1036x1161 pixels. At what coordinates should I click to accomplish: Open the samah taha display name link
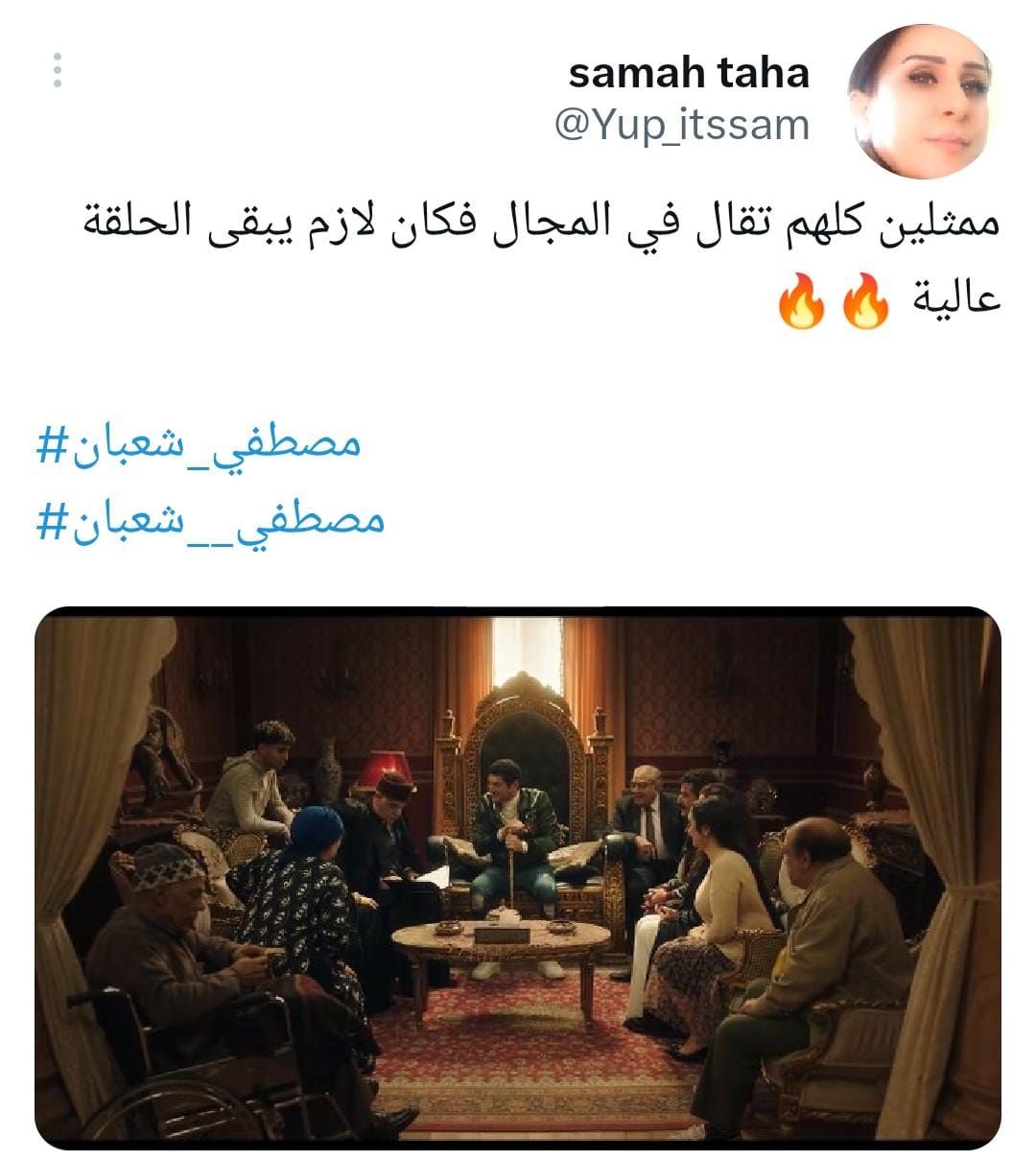pos(689,73)
